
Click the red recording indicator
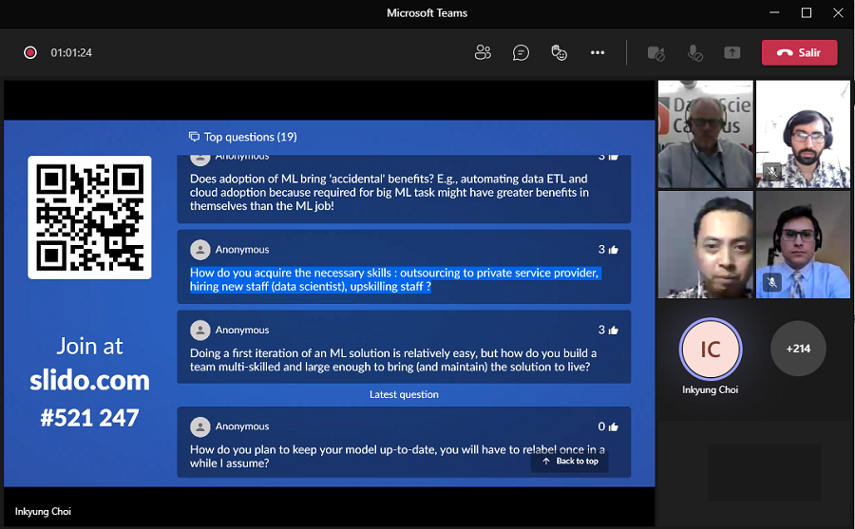tap(30, 53)
